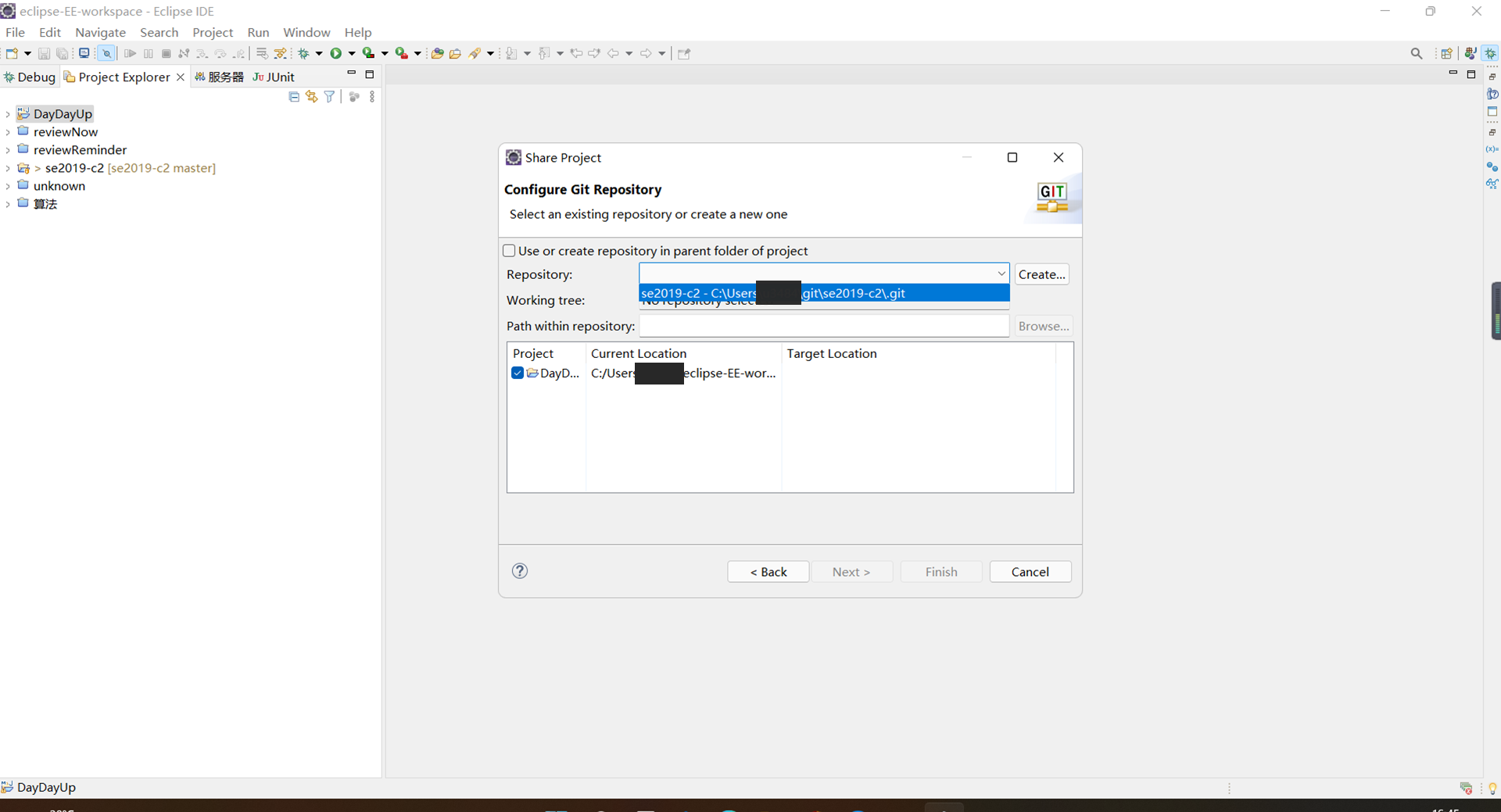Expand the reviewReminder folder
Image resolution: width=1501 pixels, height=812 pixels.
pos(8,150)
